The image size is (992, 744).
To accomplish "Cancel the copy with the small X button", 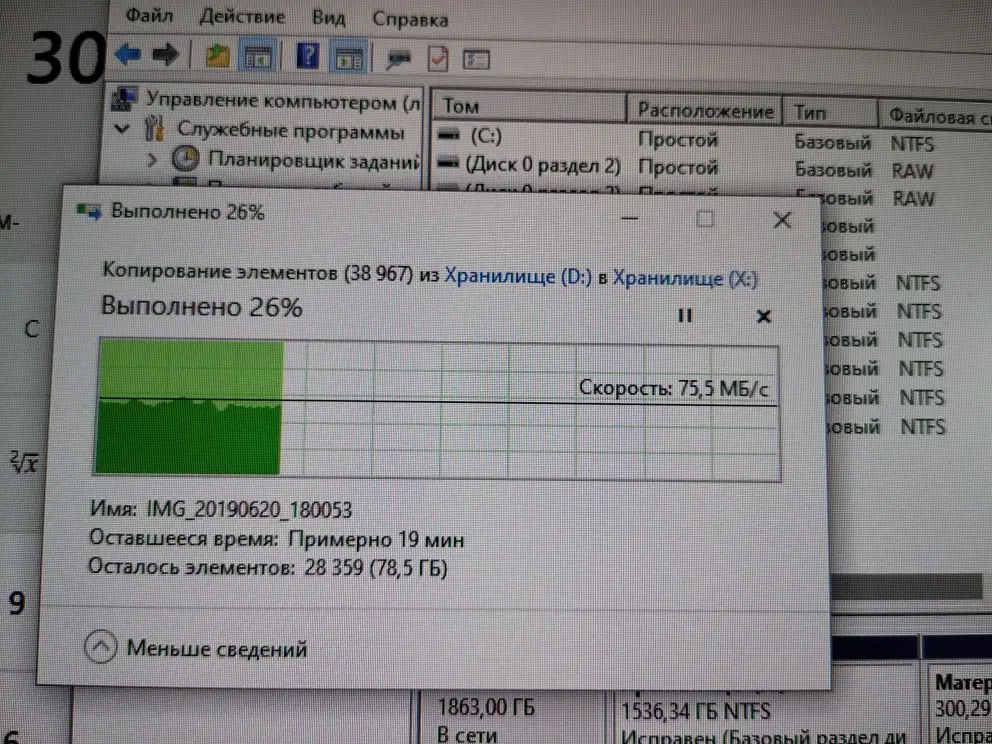I will [764, 316].
